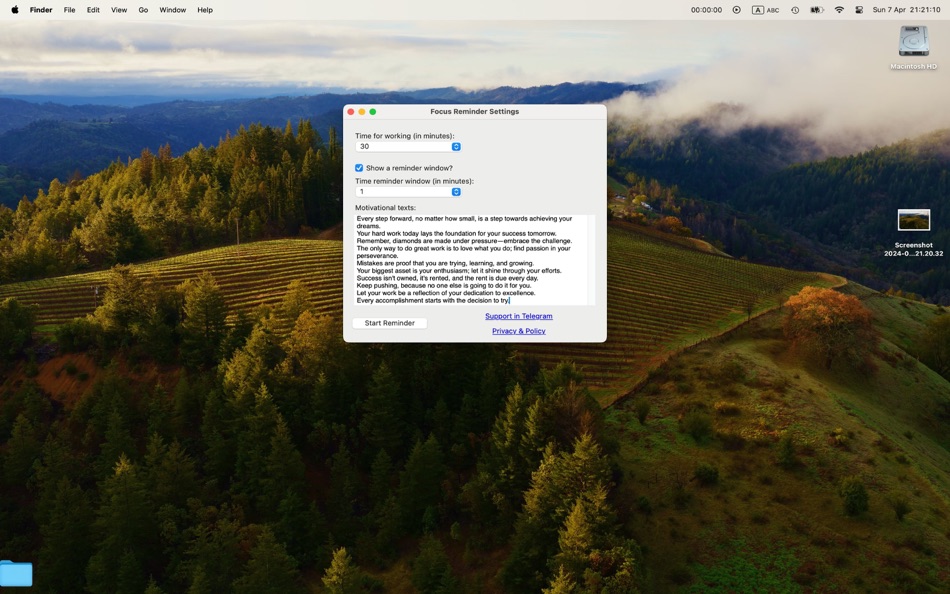Click the clock icon in the menu bar
The height and width of the screenshot is (594, 950).
coord(795,10)
